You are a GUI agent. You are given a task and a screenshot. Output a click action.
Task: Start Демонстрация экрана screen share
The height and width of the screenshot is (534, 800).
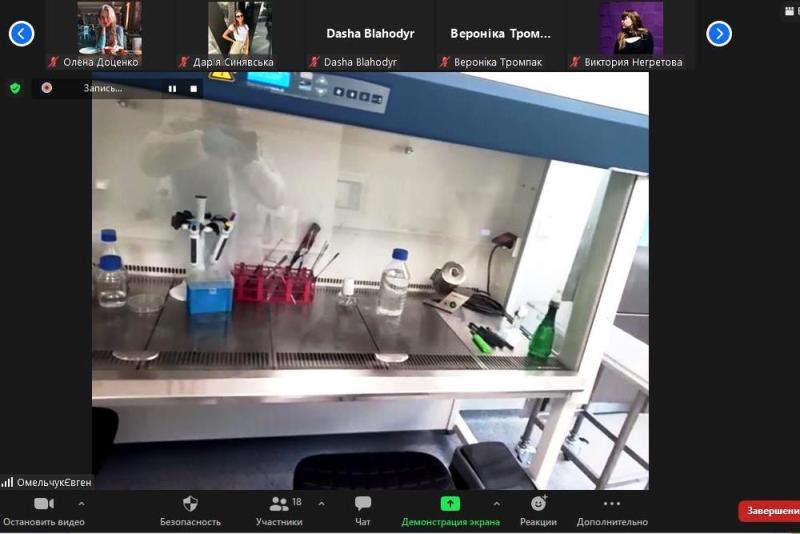coord(451,512)
